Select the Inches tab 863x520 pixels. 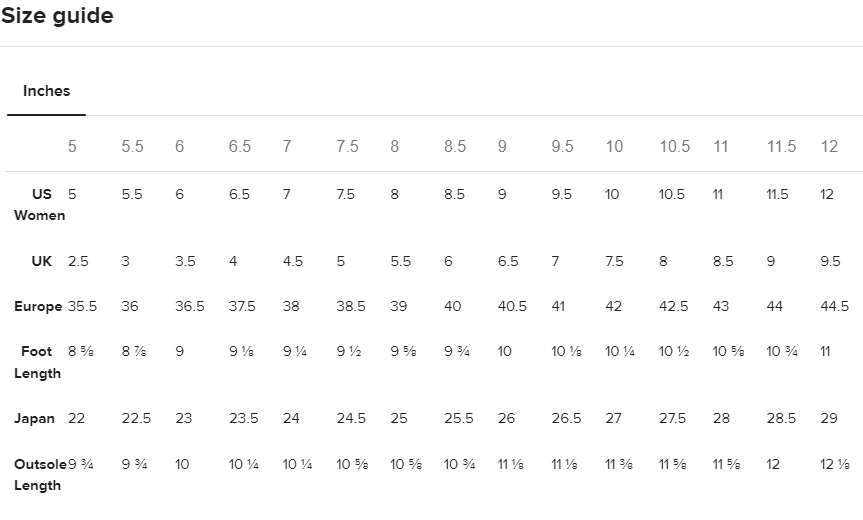[46, 91]
